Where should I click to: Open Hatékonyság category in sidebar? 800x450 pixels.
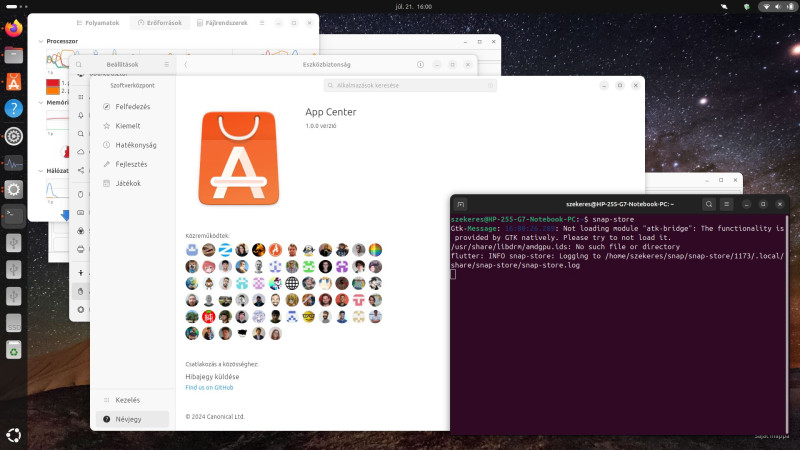coord(132,145)
